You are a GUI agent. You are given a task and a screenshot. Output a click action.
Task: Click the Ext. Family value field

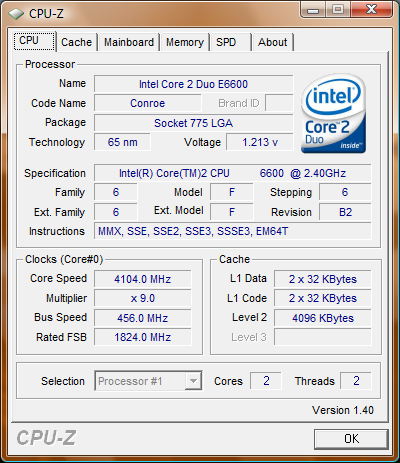tap(116, 212)
